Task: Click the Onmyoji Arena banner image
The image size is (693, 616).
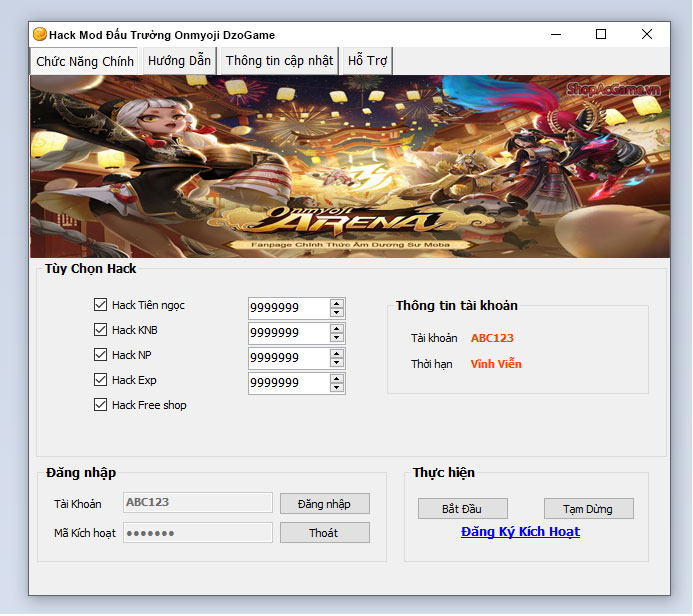Action: click(350, 167)
